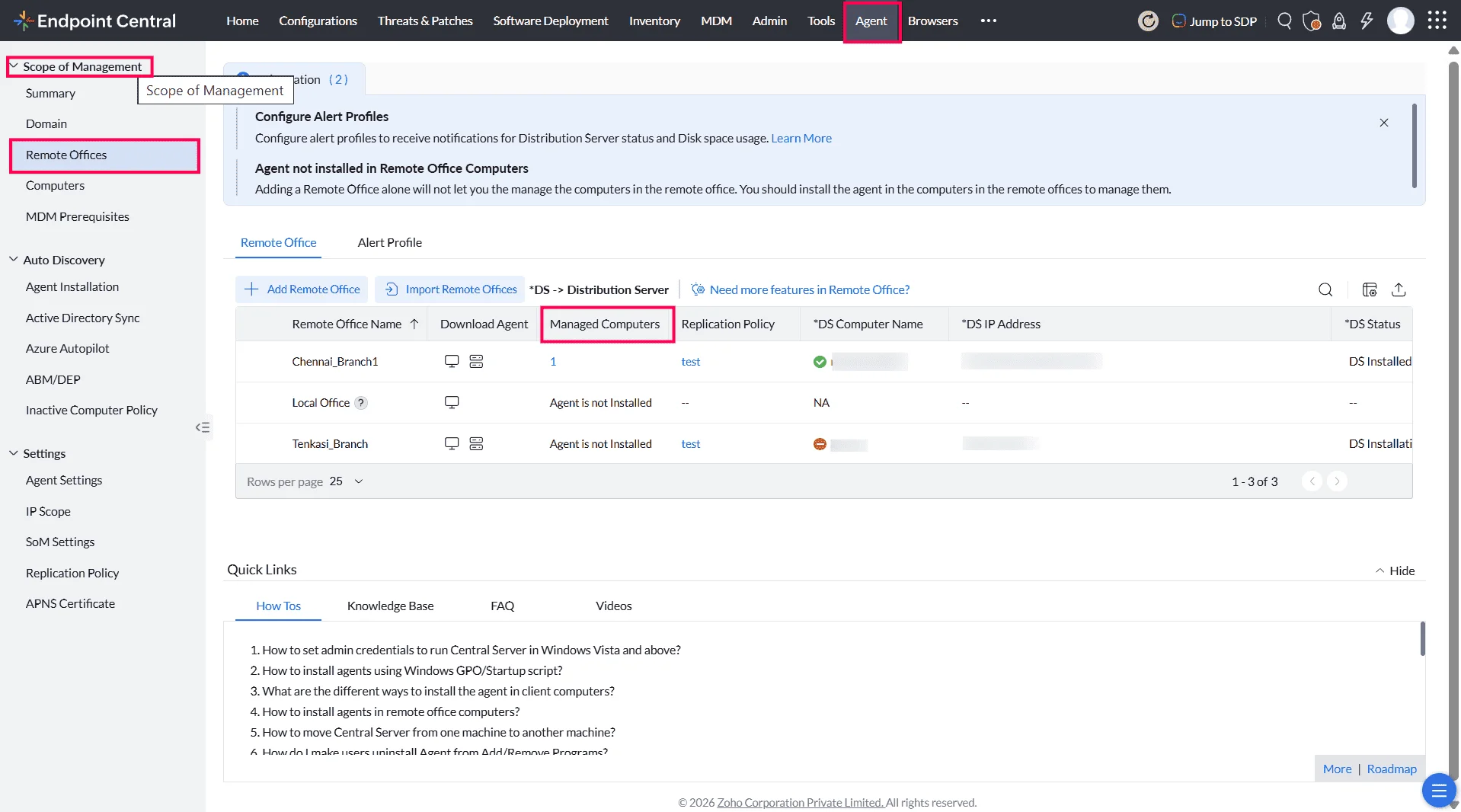1461x812 pixels.
Task: Open Threats & Patches menu
Action: (x=425, y=21)
